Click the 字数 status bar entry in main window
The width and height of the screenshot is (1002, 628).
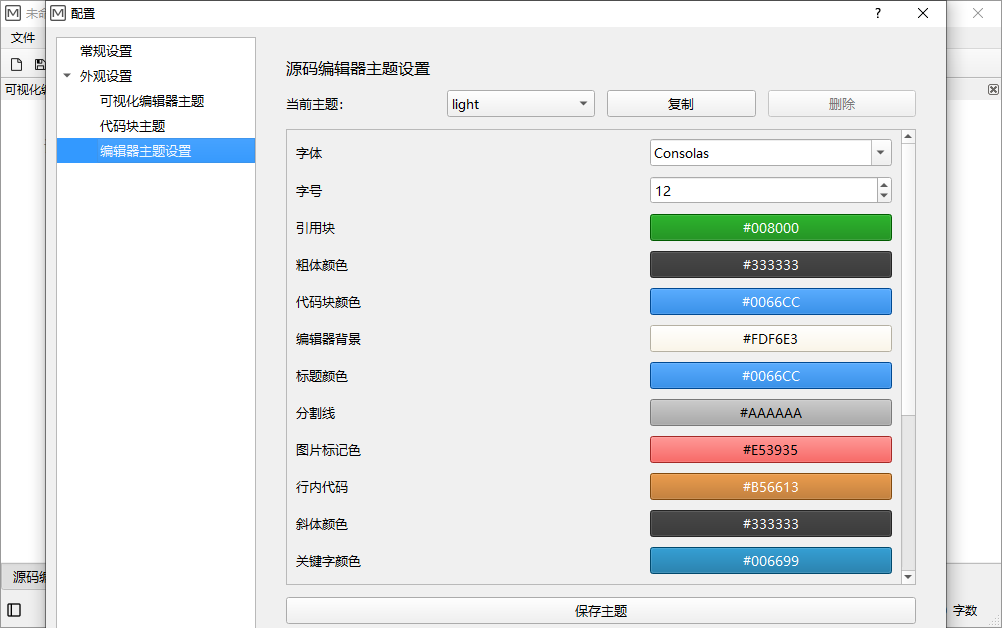965,611
